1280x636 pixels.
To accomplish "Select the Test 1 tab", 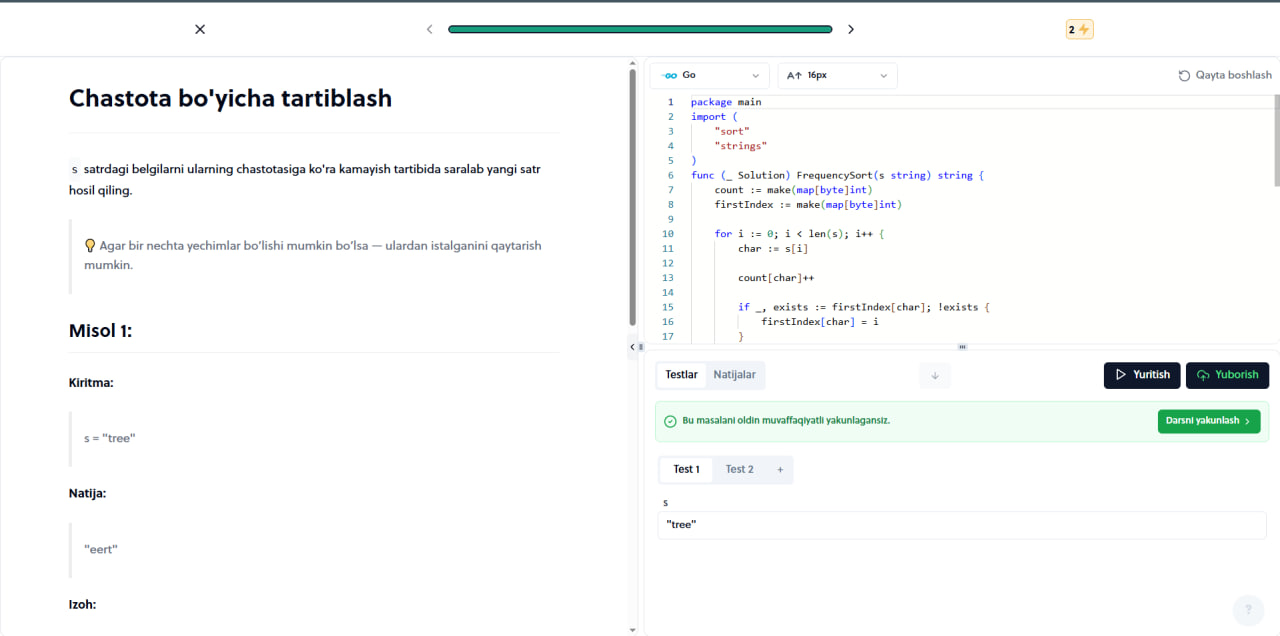I will click(686, 469).
